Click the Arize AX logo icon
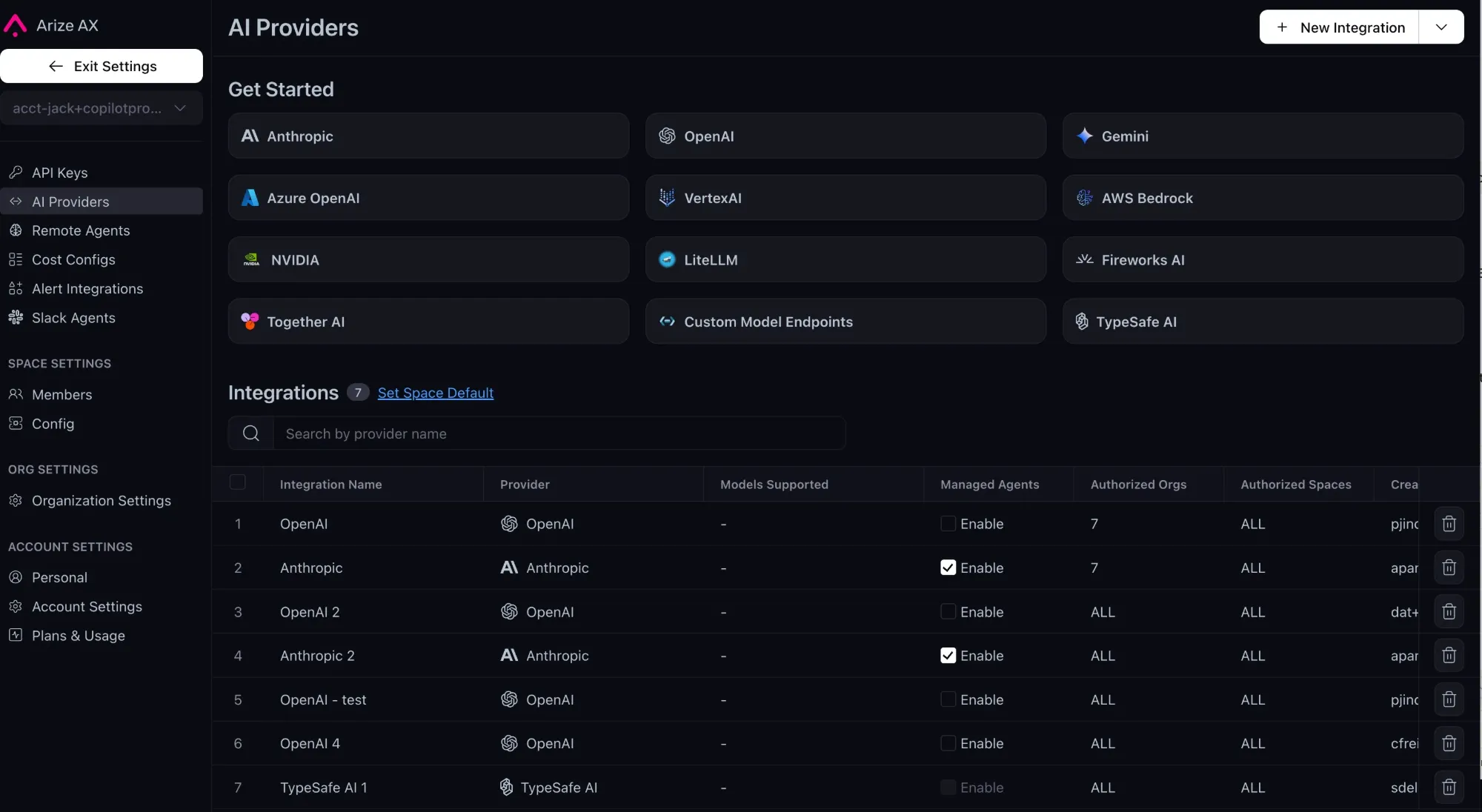This screenshot has width=1482, height=812. tap(15, 25)
